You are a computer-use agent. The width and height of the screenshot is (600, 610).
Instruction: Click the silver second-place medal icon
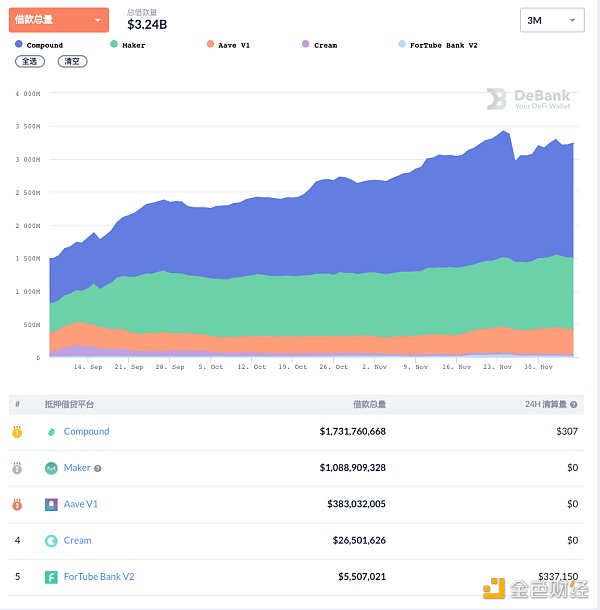(17, 468)
